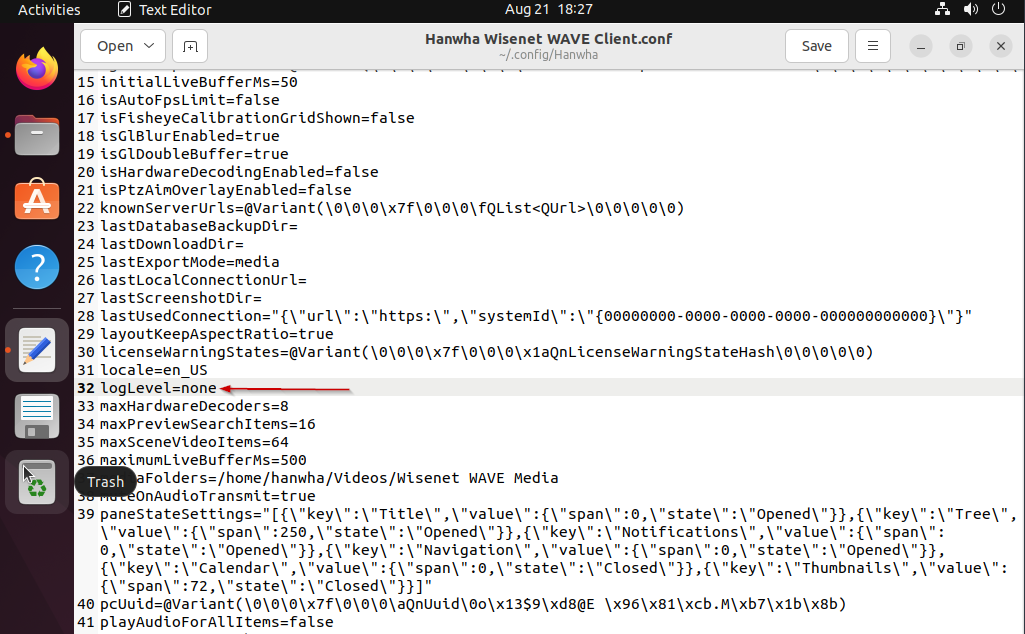Click the Hanwha Wisenet WAVE Client.conf title
The height and width of the screenshot is (634, 1025).
[x=548, y=39]
